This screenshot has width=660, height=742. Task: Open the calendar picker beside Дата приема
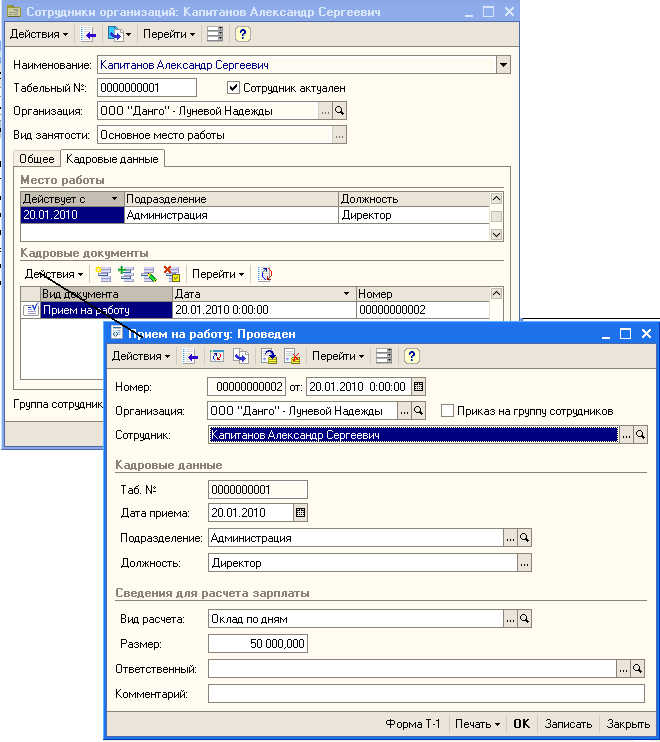point(300,513)
